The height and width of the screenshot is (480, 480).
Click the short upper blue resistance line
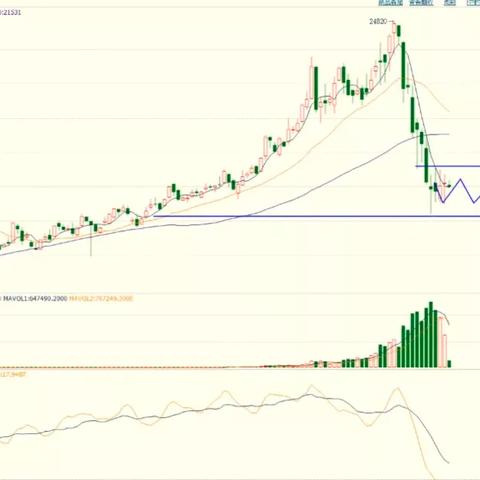448,166
